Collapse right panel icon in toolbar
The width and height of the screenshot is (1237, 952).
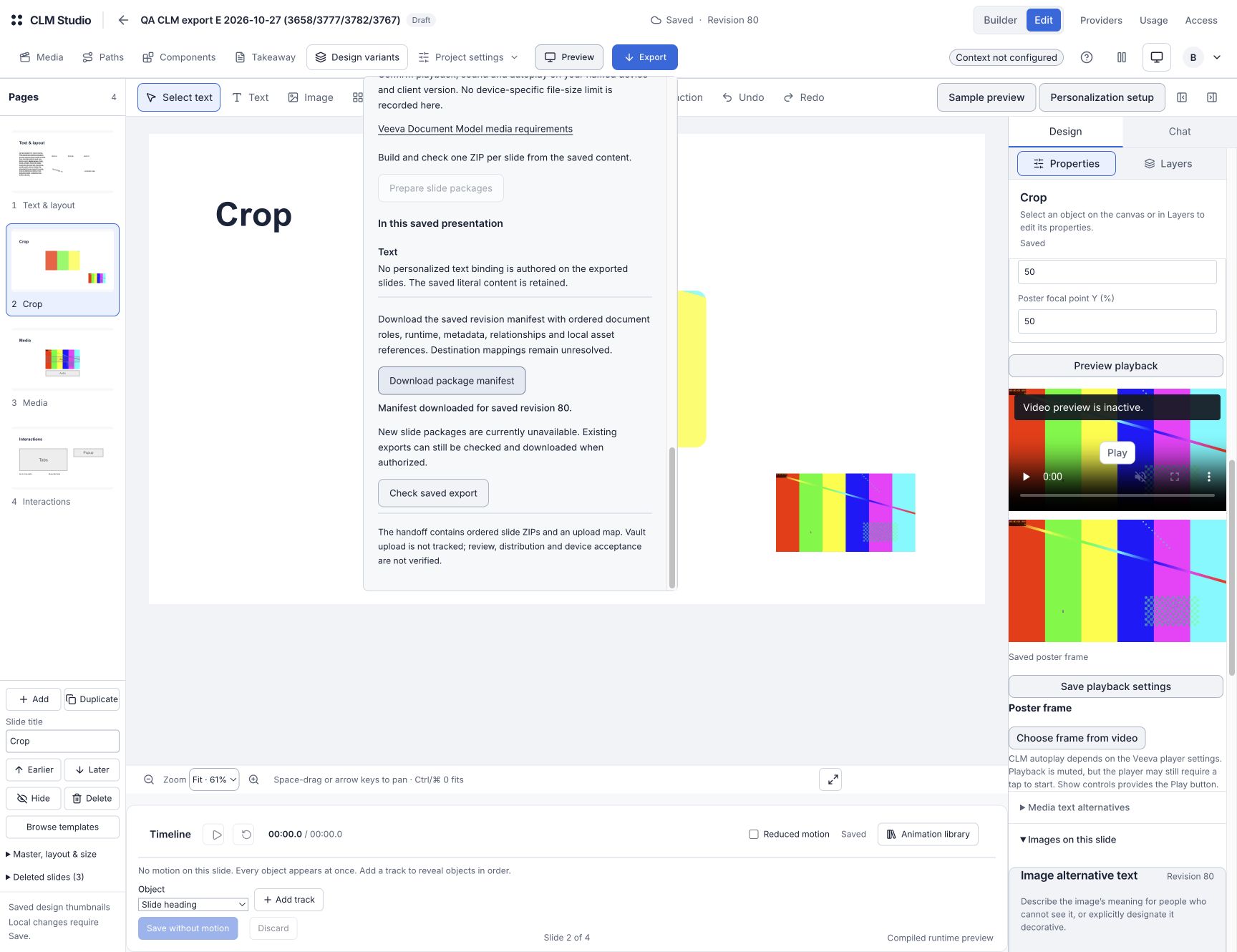tap(1212, 97)
